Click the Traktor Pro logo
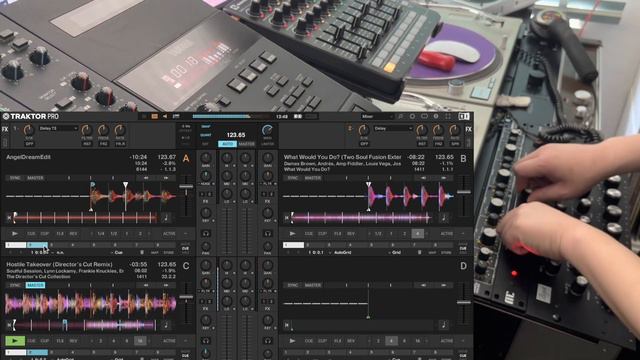640x360 pixels. point(31,116)
